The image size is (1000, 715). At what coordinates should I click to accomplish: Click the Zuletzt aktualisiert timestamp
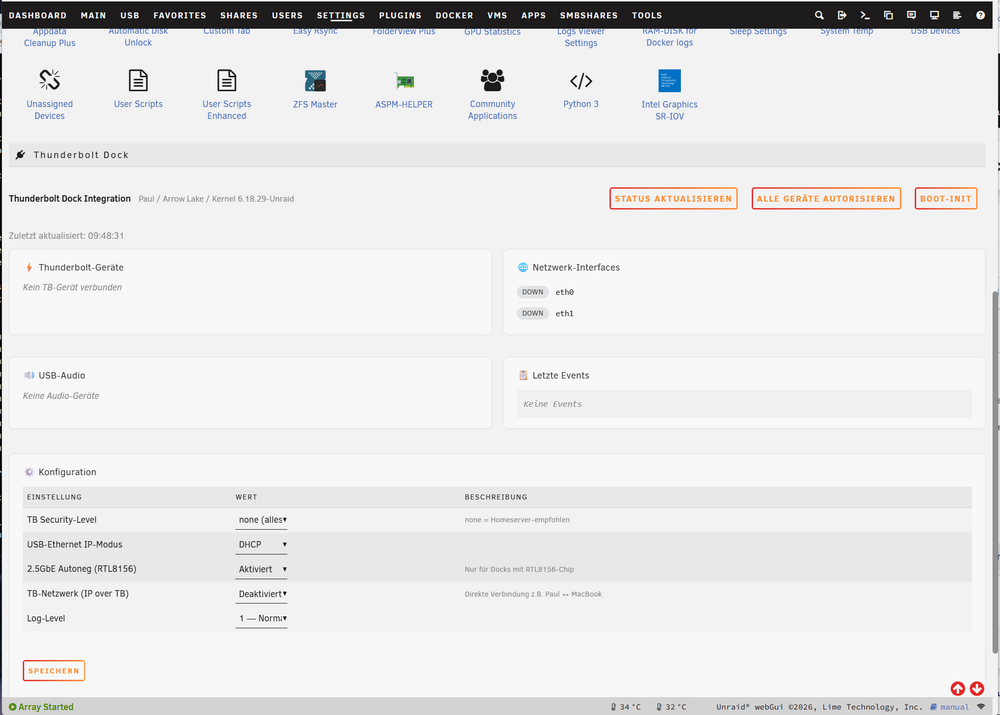click(66, 235)
